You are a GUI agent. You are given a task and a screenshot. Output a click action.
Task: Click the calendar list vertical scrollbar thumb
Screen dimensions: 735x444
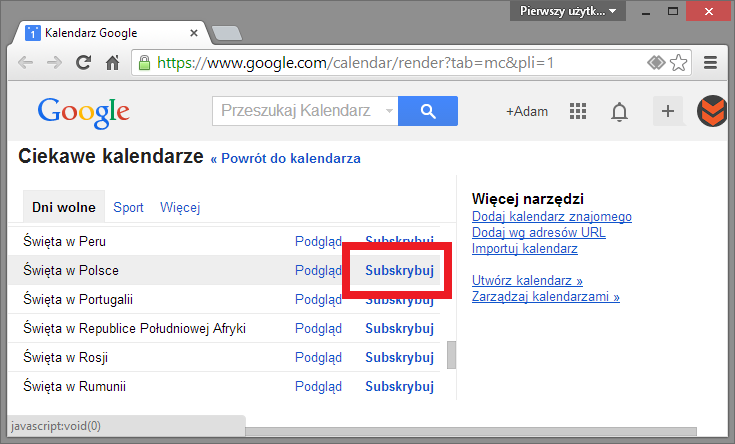[451, 355]
